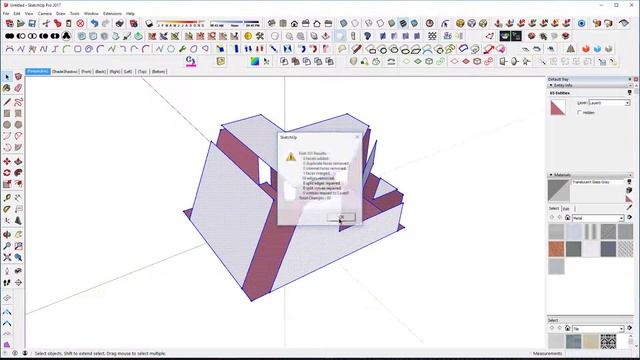The height and width of the screenshot is (360, 640).
Task: Select the Zoom magnifier tool in left toolbar
Action: pyautogui.click(x=7, y=246)
